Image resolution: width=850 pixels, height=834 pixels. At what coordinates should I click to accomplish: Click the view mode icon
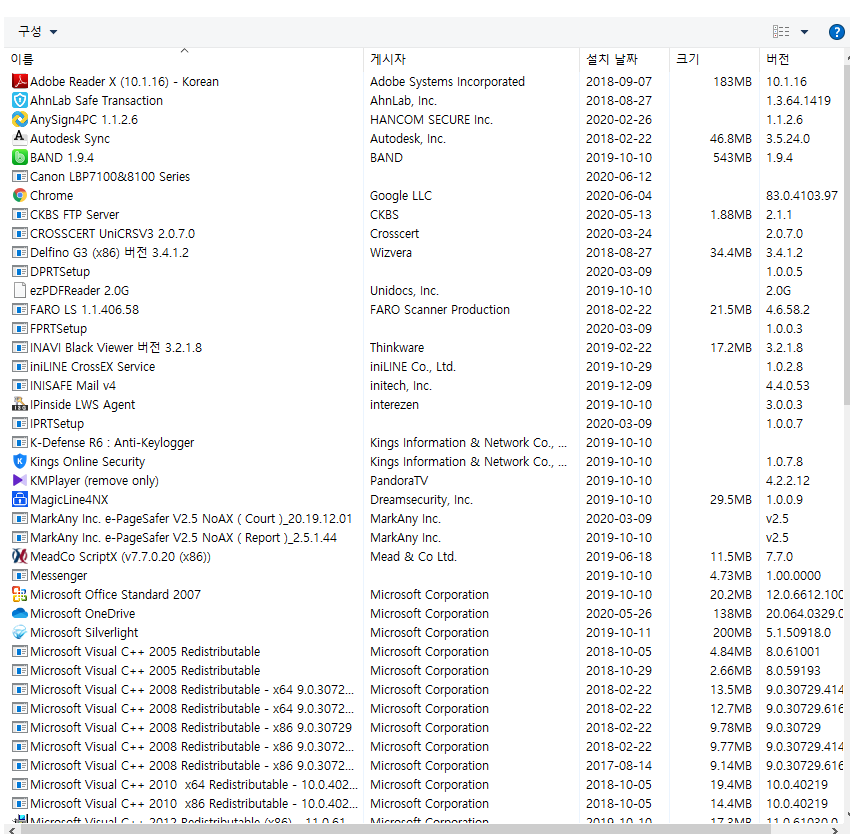tap(781, 31)
